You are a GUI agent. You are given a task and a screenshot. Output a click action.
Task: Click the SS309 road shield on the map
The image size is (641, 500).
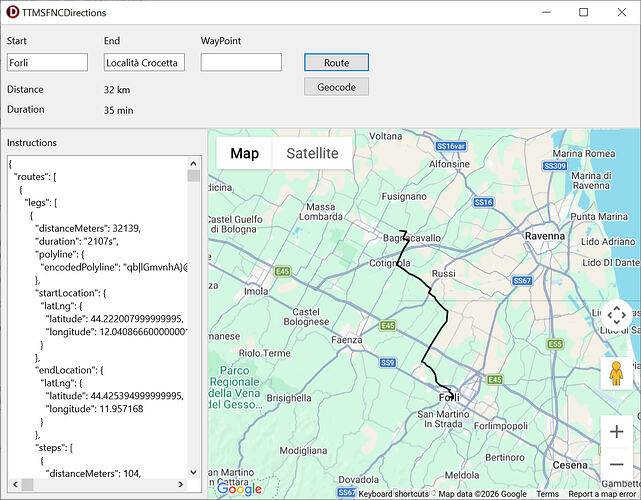555,166
